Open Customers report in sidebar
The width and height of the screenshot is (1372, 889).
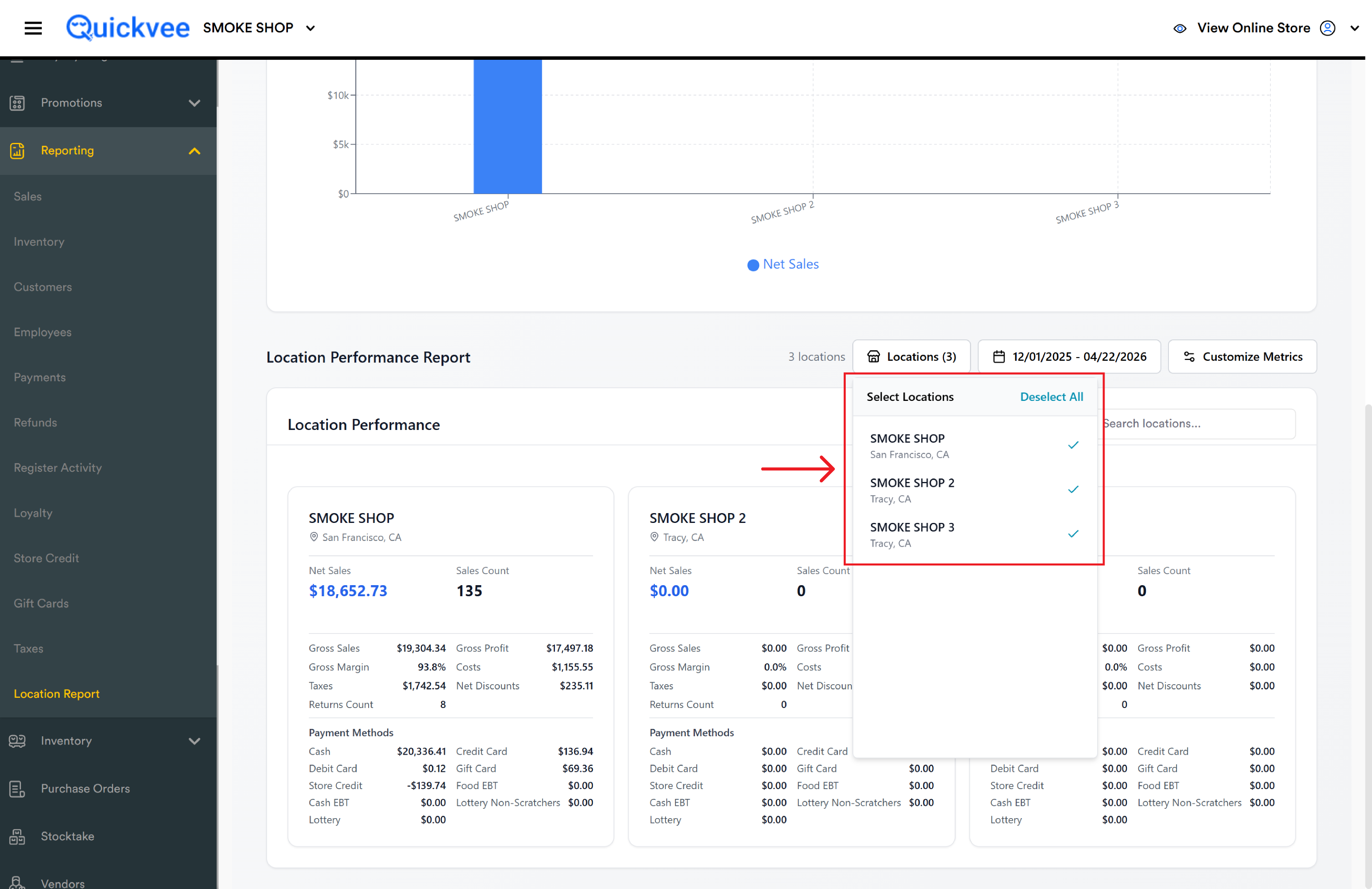(43, 287)
